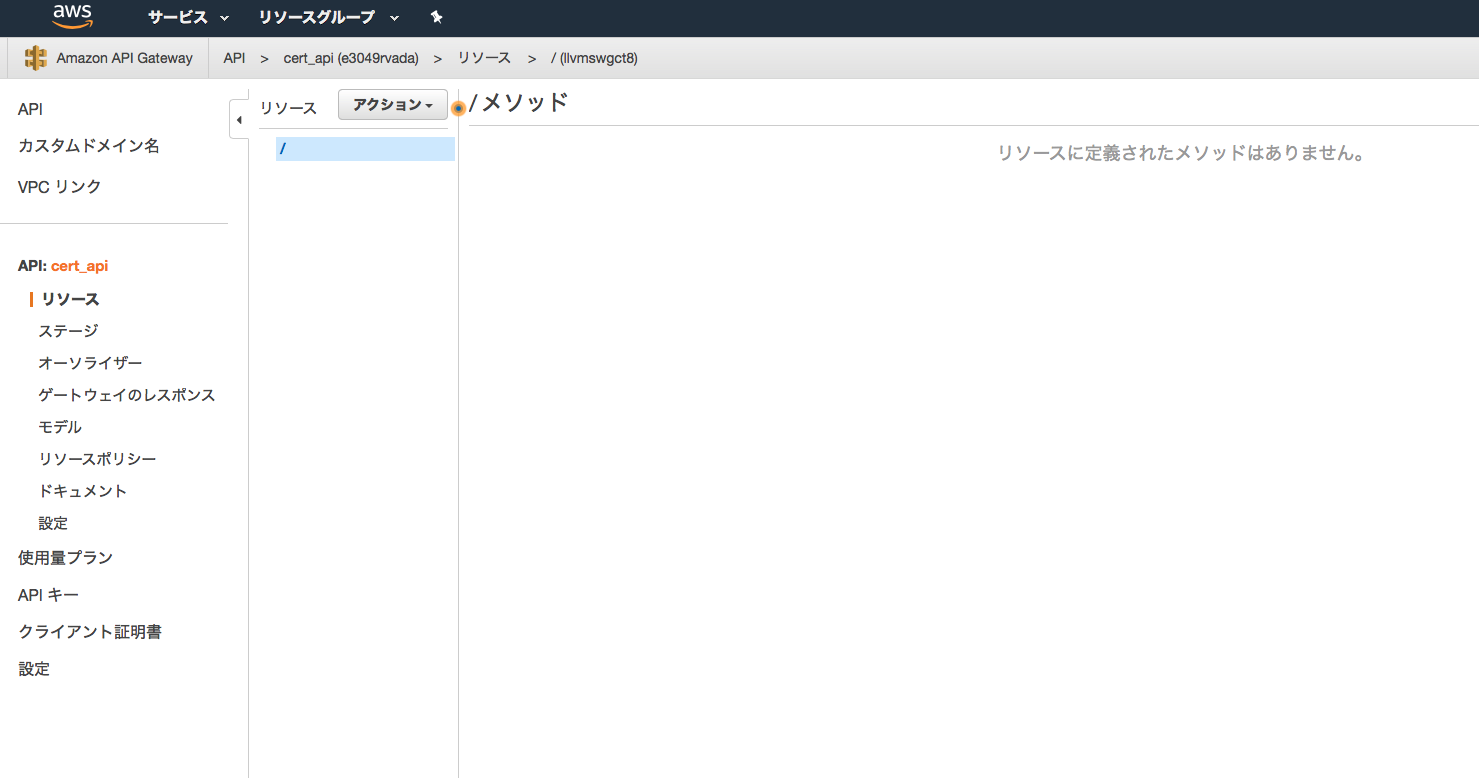The width and height of the screenshot is (1479, 778).
Task: Click the cert_api API name link
Action: pos(79,266)
